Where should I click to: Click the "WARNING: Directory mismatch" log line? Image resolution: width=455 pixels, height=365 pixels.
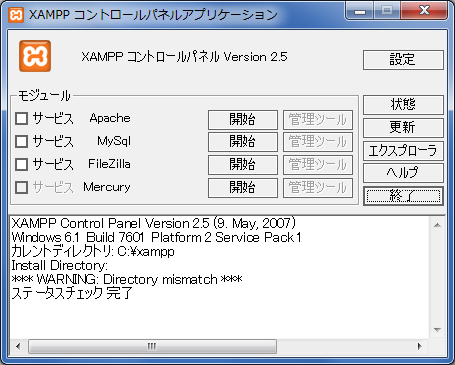[127, 279]
